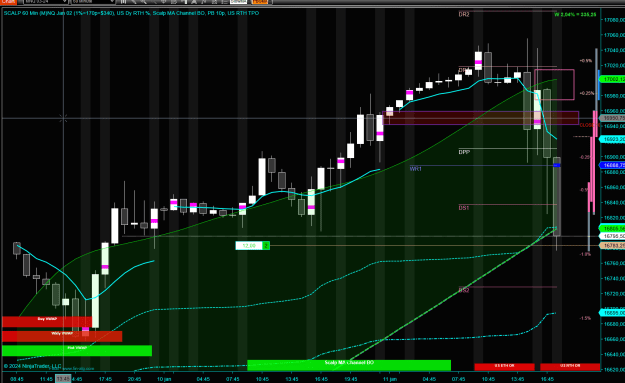Click the green 2 quantity box on order marker

[266, 246]
